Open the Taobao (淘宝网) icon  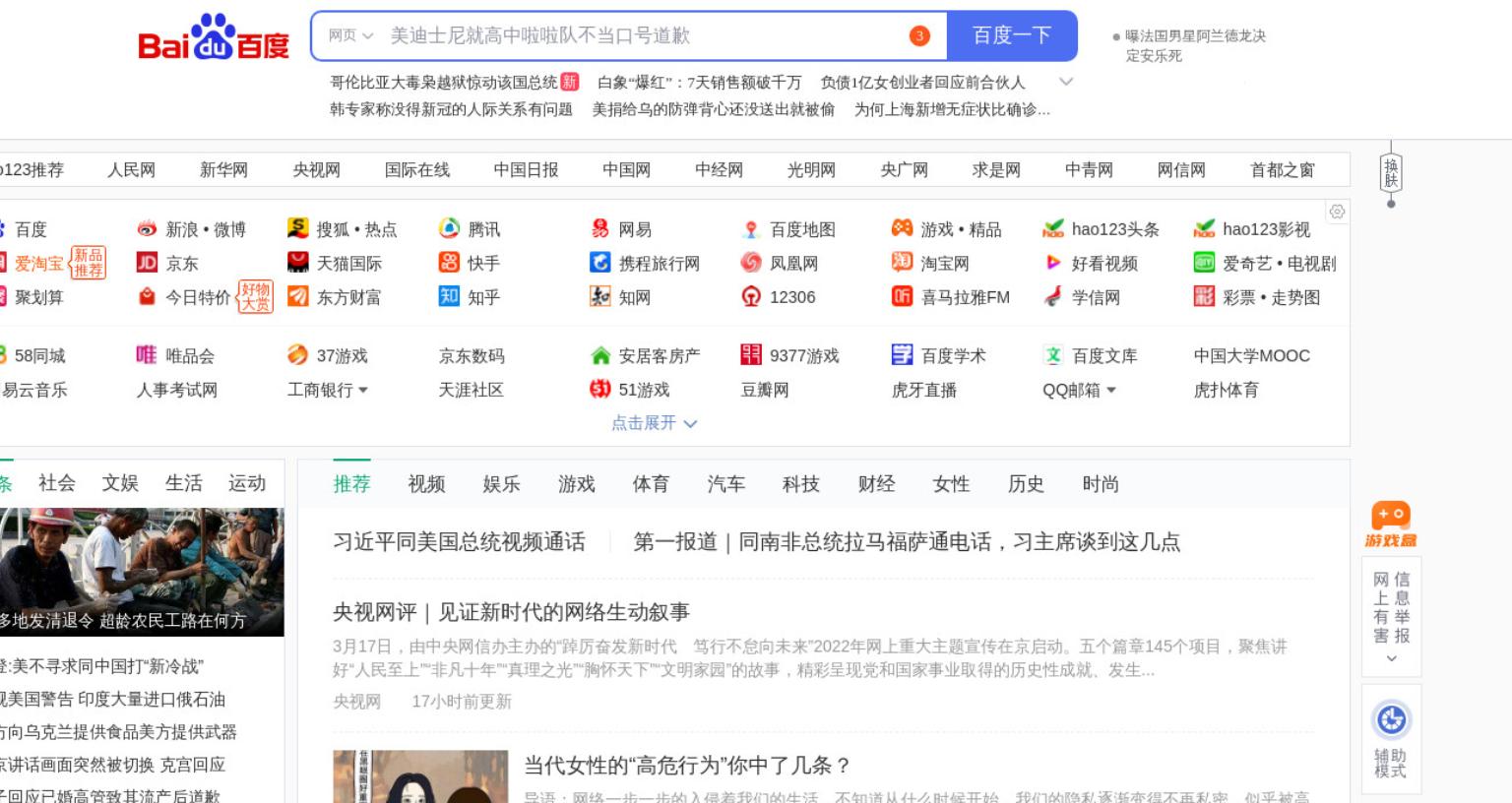click(902, 263)
